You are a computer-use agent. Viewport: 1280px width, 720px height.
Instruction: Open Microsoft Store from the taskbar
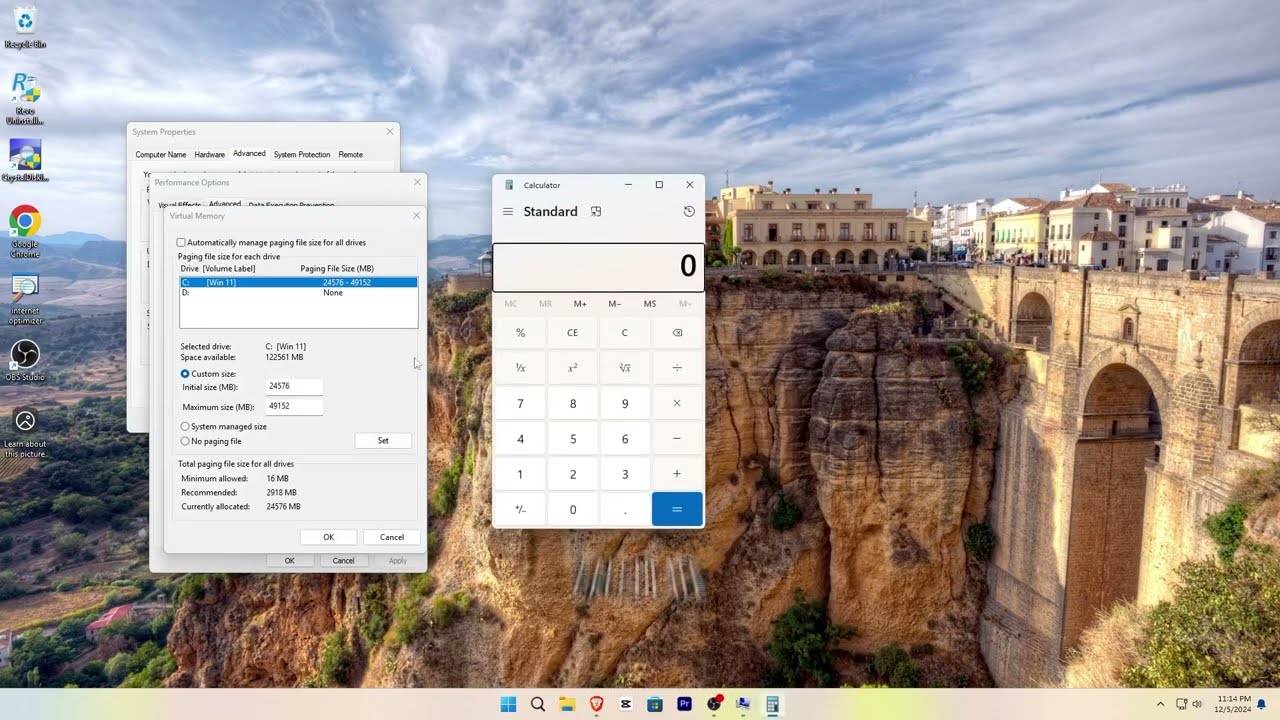point(655,704)
